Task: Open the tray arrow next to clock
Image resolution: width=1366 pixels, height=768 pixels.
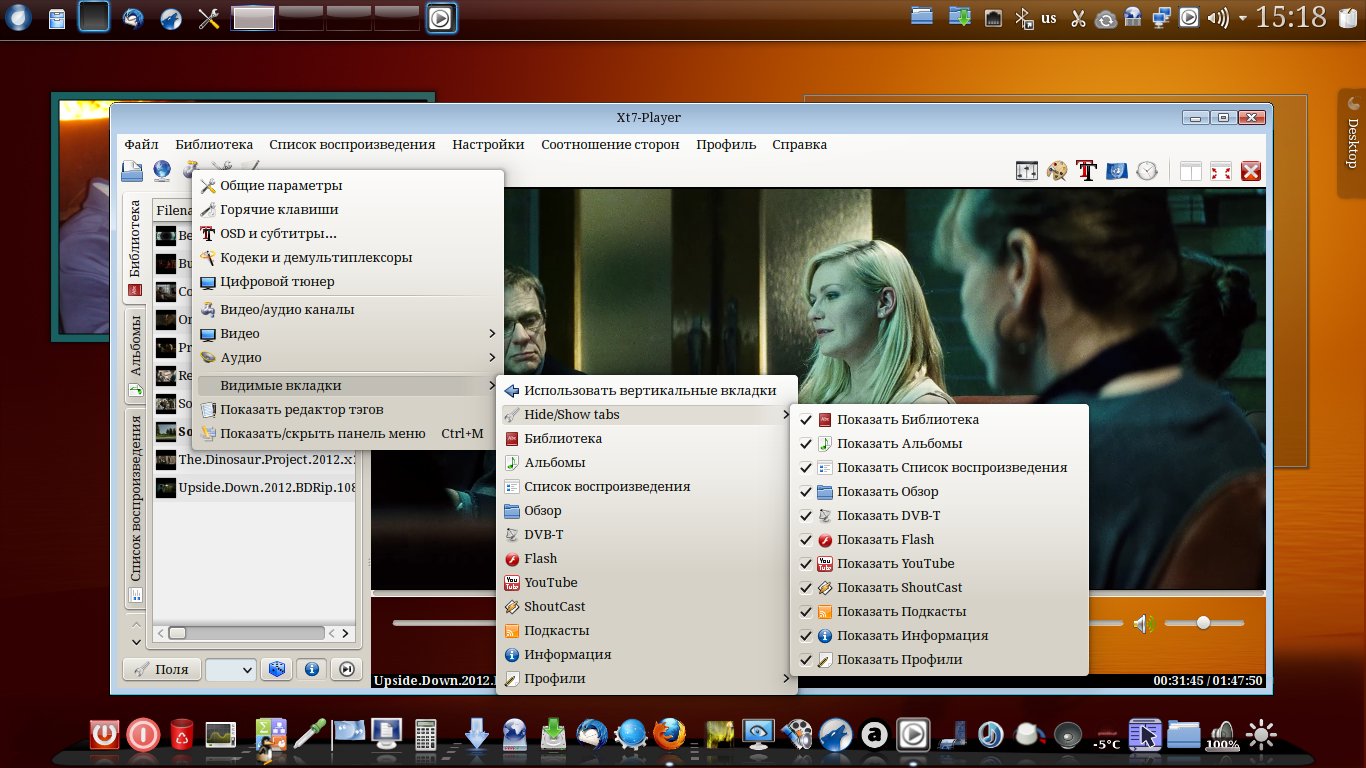Action: point(1242,18)
